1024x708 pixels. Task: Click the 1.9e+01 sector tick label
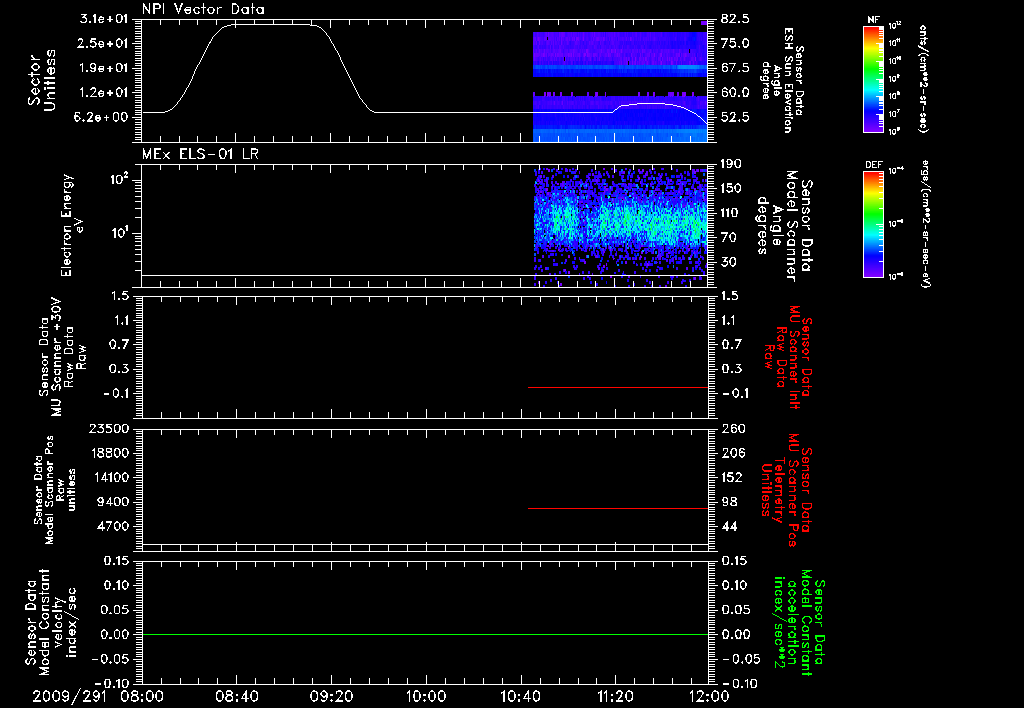pos(103,68)
